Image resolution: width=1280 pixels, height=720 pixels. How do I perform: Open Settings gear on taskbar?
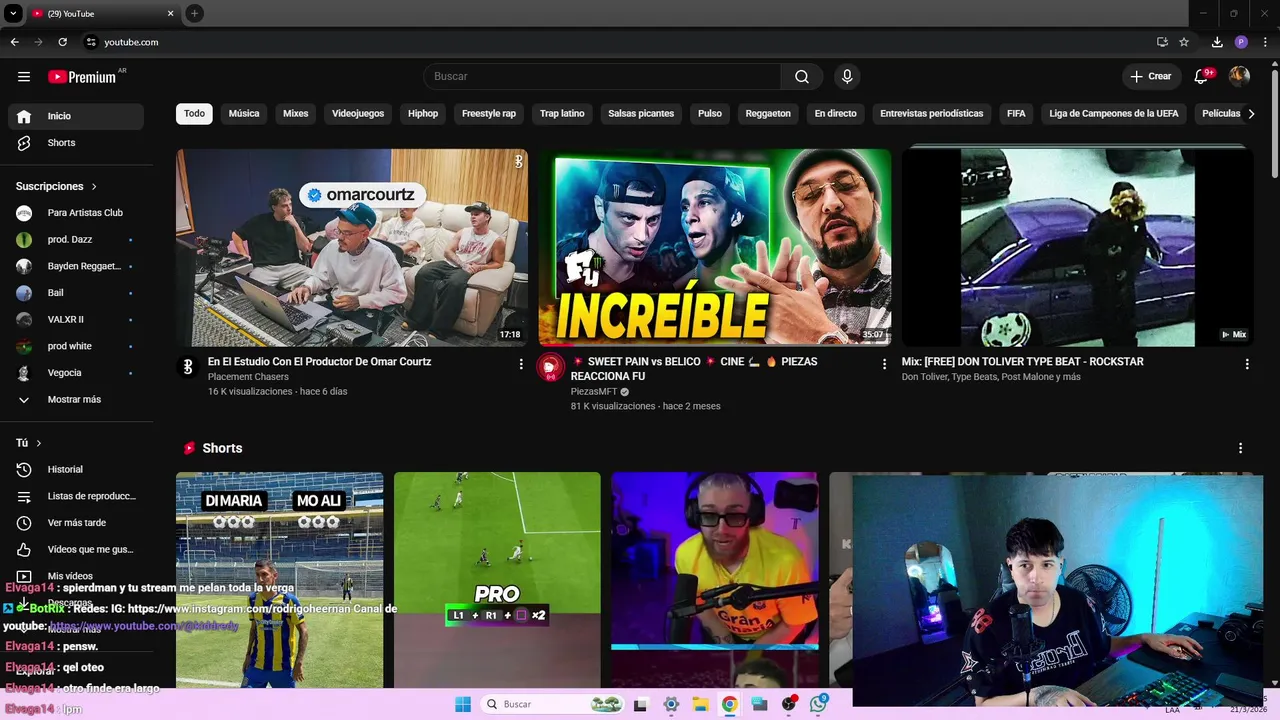pos(671,704)
